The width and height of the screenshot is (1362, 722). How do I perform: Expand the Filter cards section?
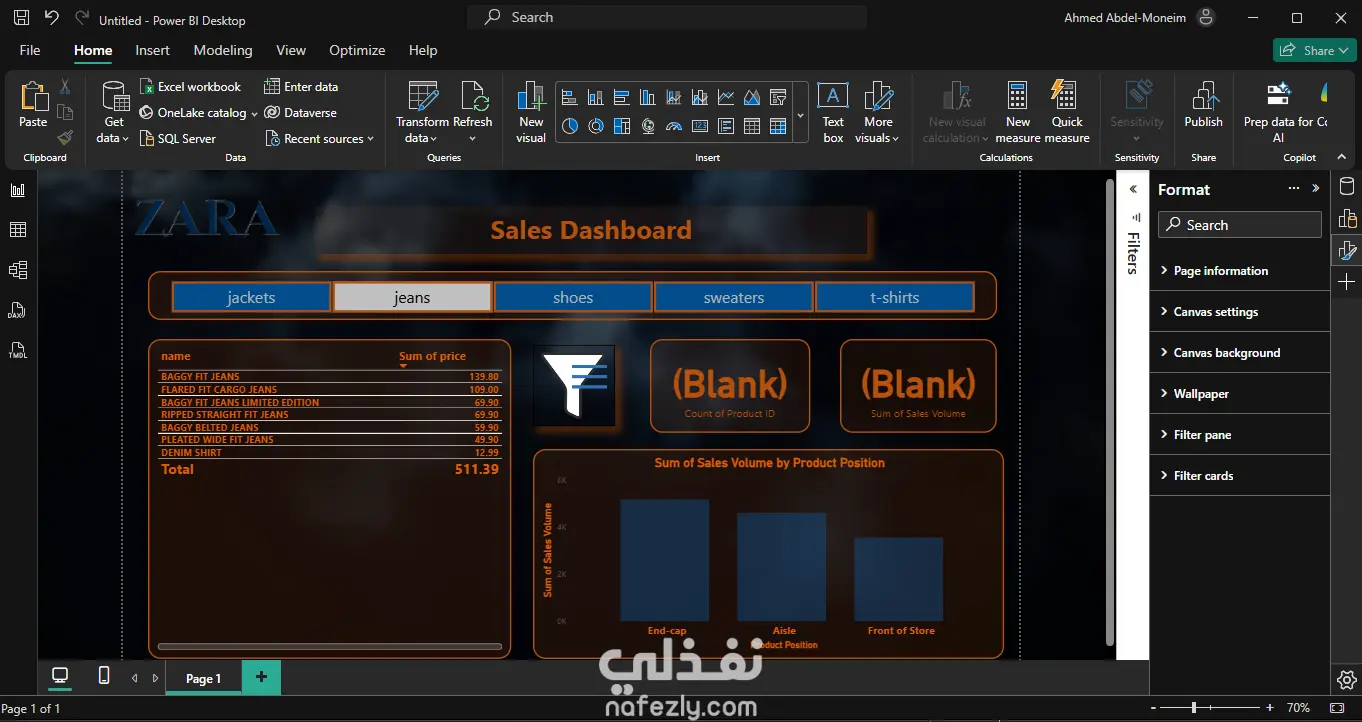[1240, 476]
